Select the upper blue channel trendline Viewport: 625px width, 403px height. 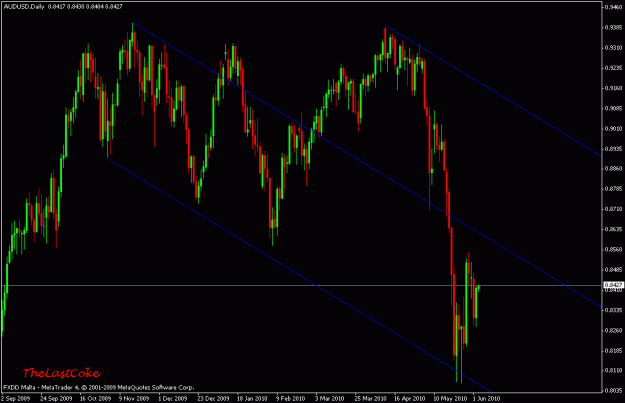tap(493, 91)
